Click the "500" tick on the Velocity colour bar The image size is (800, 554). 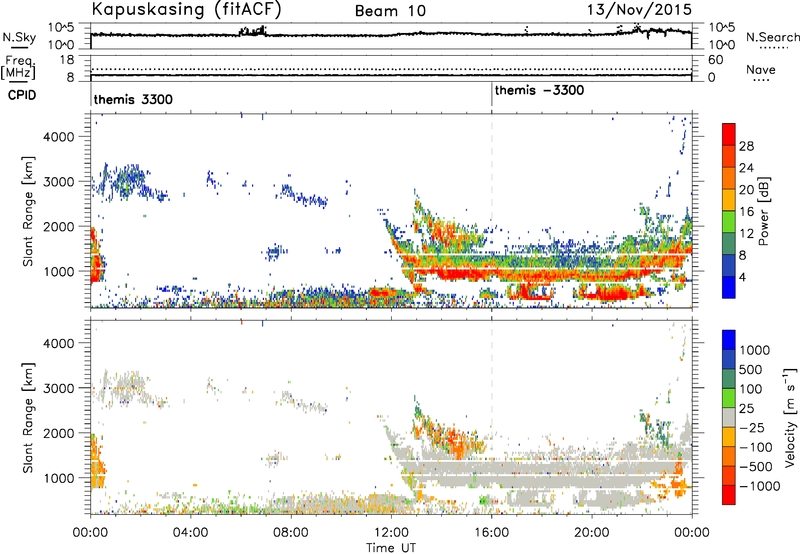click(x=751, y=369)
